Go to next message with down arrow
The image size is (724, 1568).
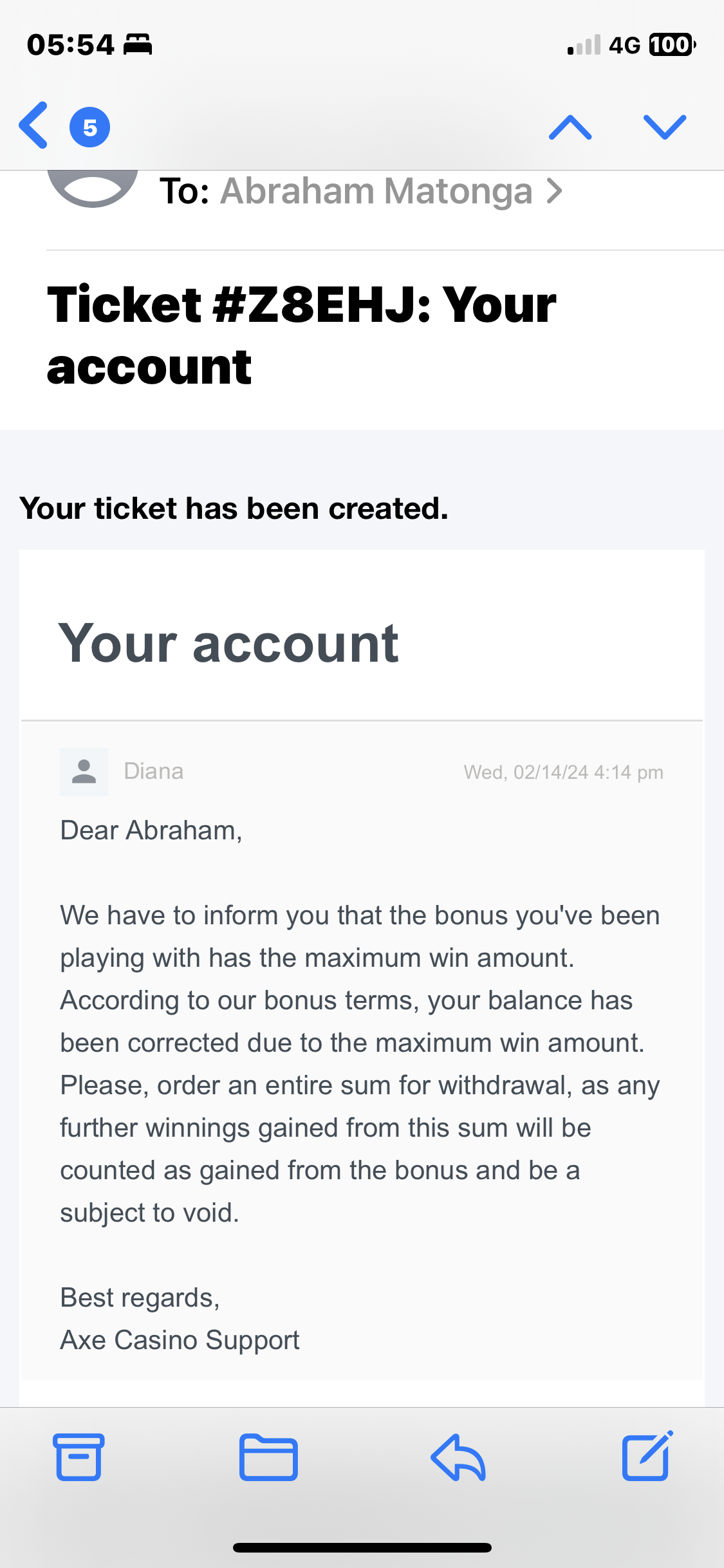pyautogui.click(x=665, y=127)
